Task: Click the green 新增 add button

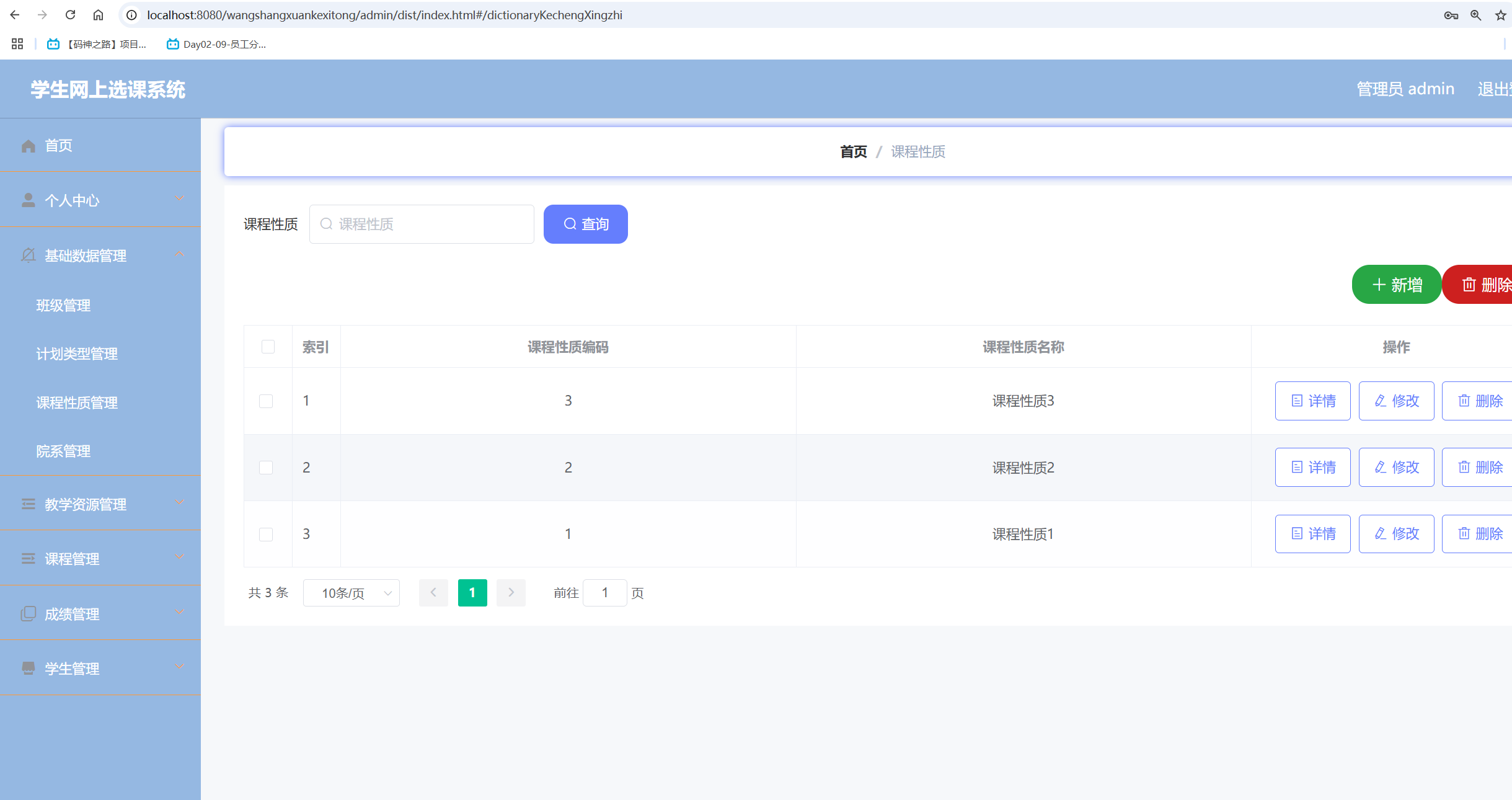Action: point(1396,285)
